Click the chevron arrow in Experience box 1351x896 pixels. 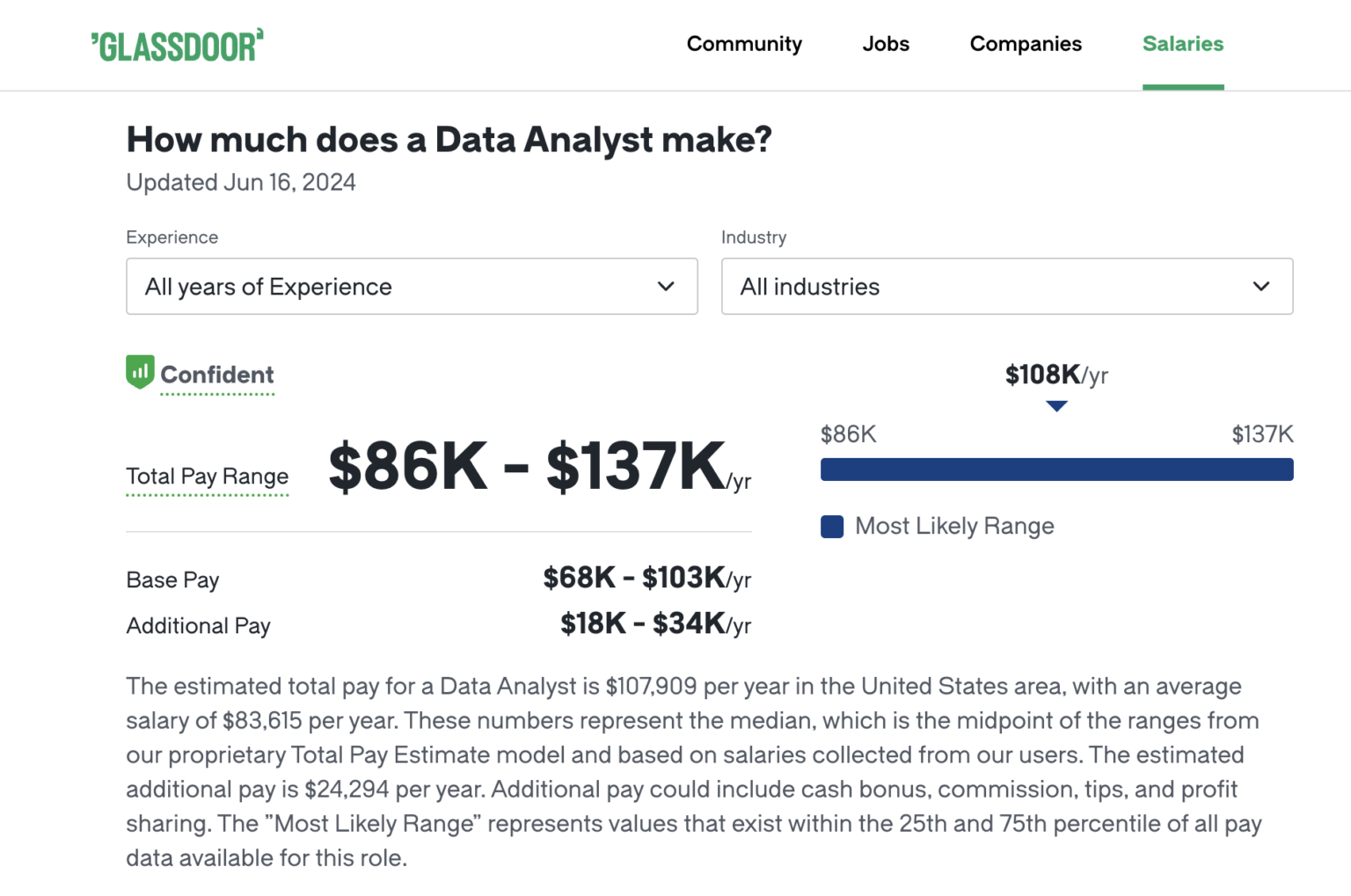point(666,287)
